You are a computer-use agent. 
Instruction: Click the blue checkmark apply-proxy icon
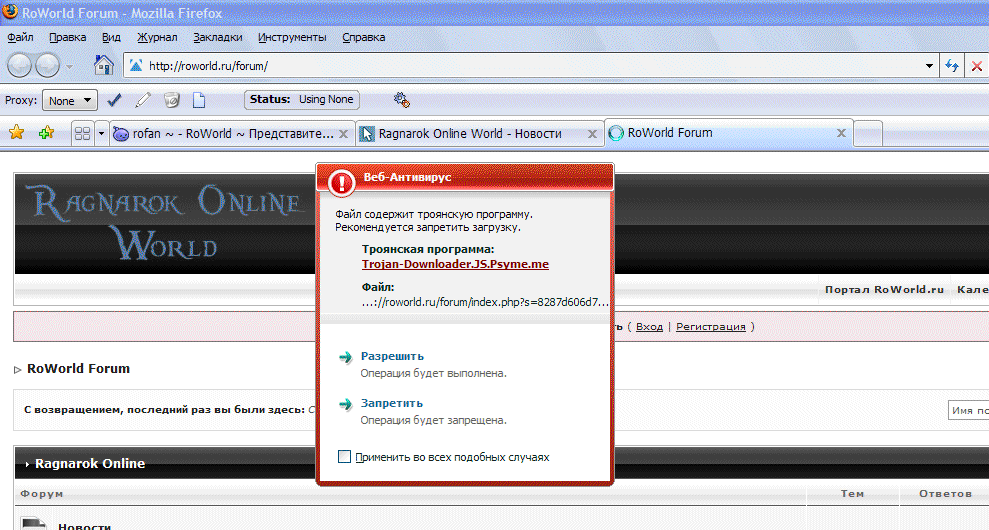(x=114, y=100)
